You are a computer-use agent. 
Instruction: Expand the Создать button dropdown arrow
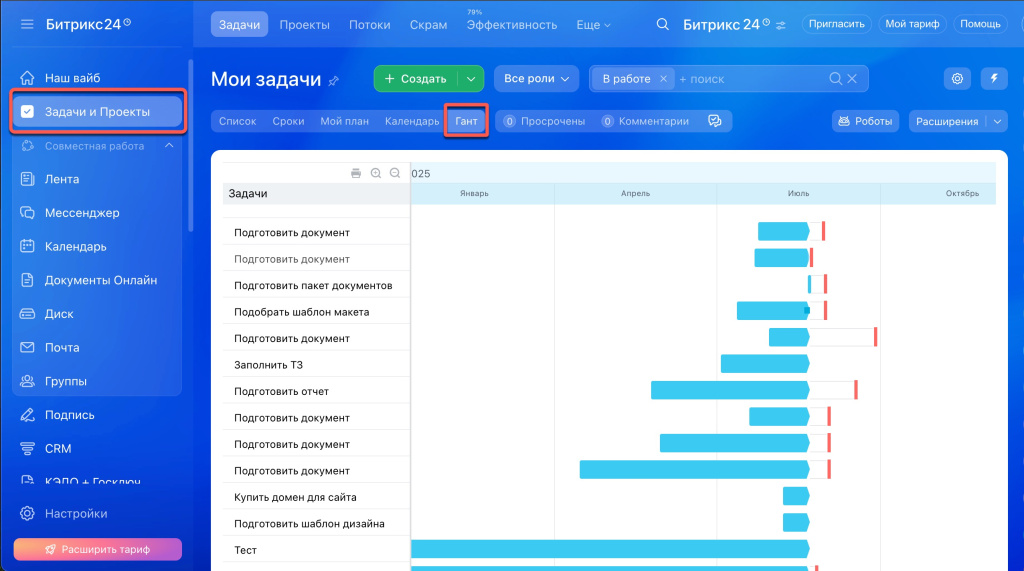pyautogui.click(x=471, y=79)
